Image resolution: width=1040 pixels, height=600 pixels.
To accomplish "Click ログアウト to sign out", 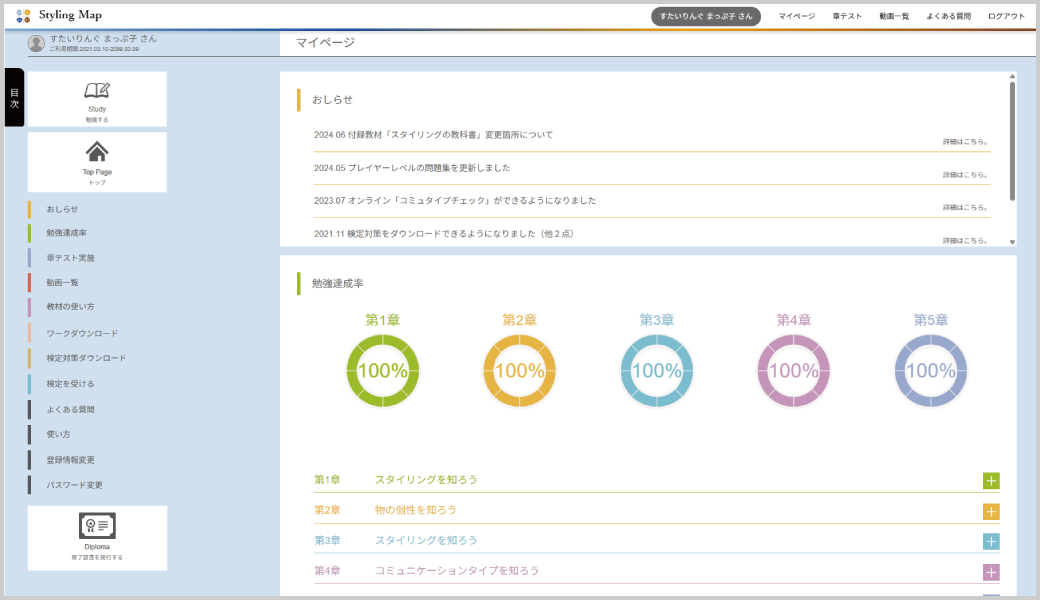I will pos(1005,16).
